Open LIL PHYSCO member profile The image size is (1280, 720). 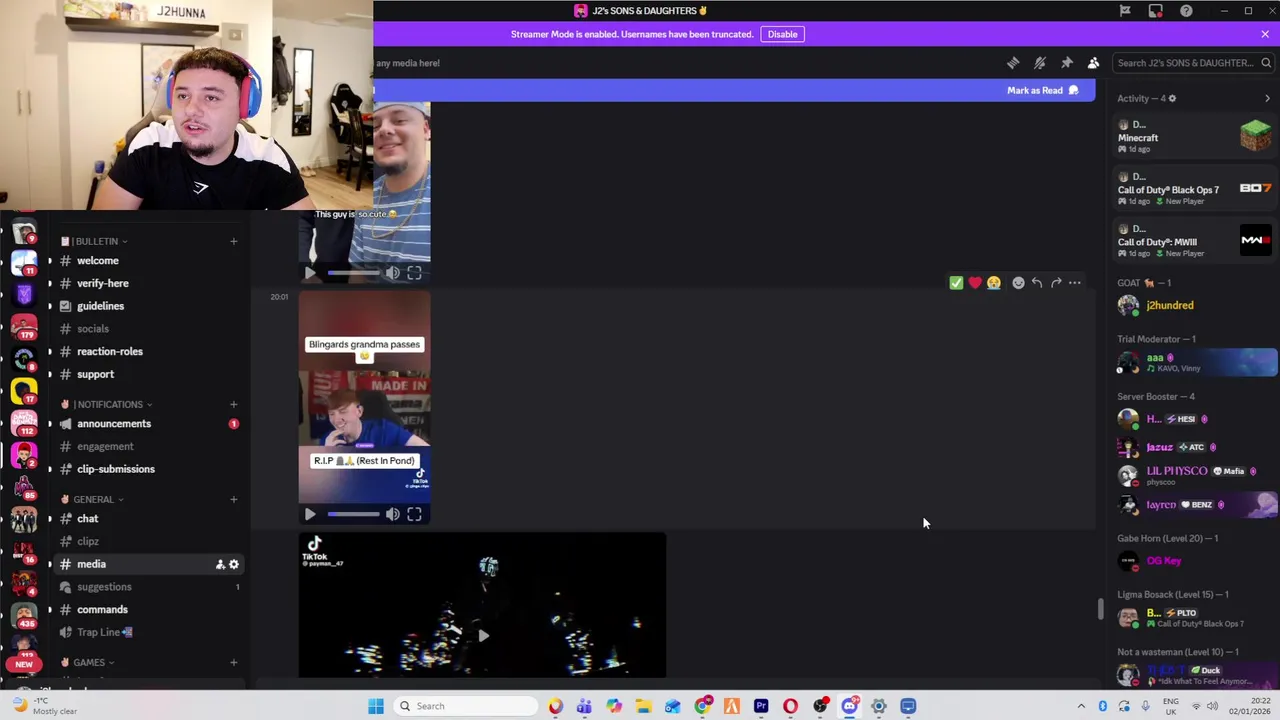coord(1195,475)
